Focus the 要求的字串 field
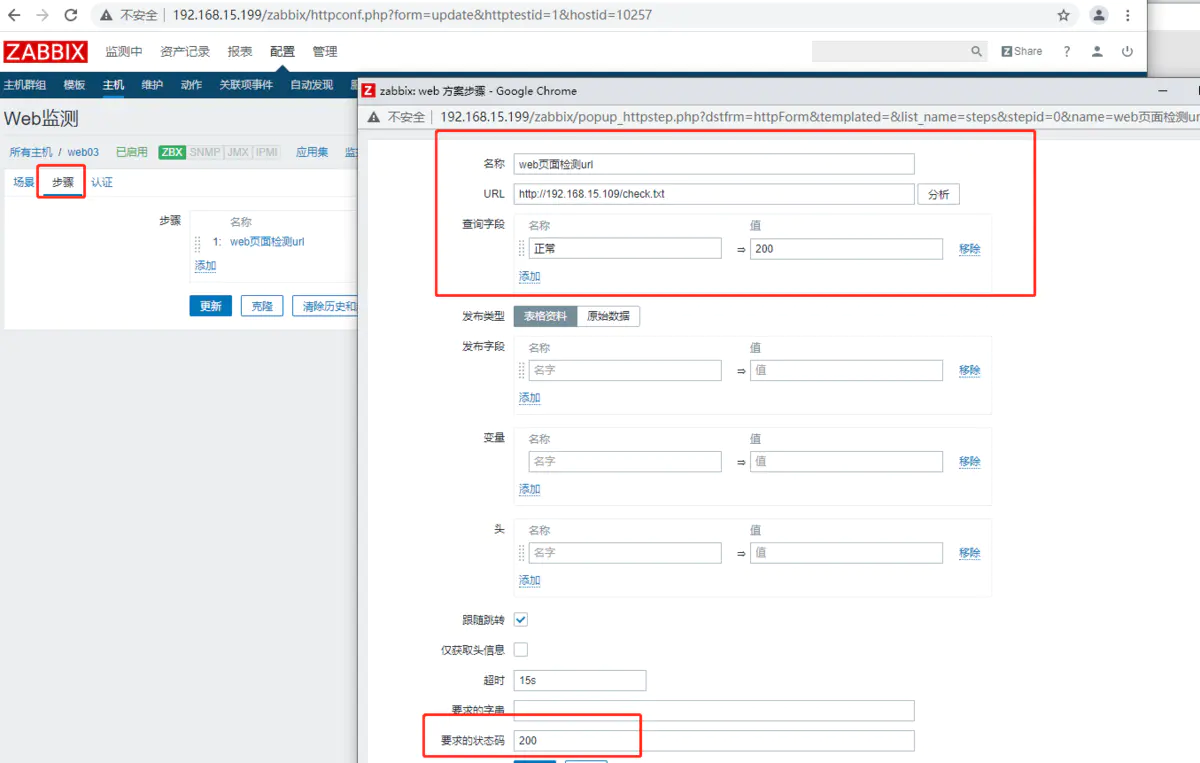This screenshot has width=1200, height=763. point(714,710)
